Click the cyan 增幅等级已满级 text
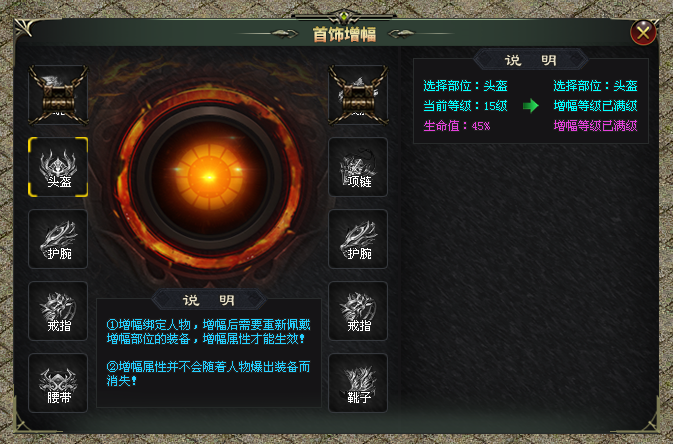 595,106
